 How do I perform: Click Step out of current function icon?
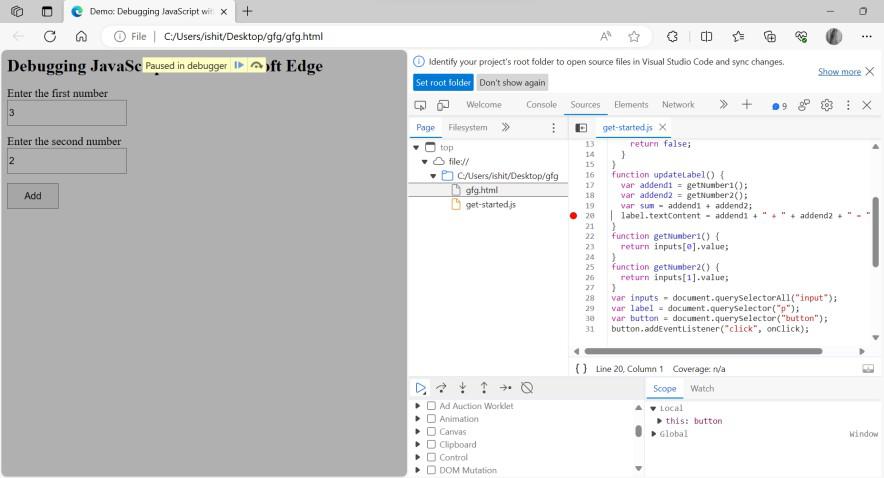484,388
